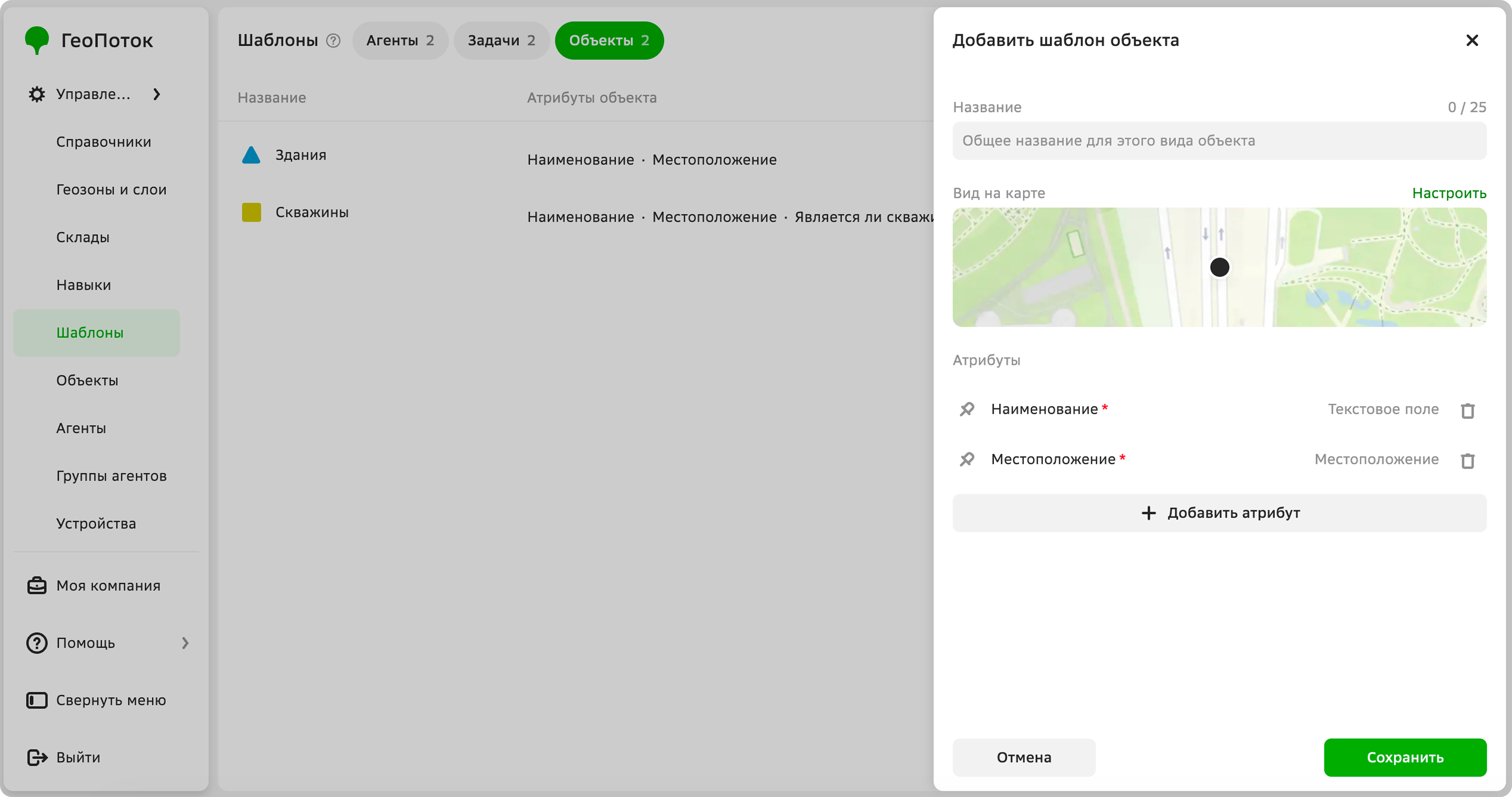Click the Добавить атрибут button

[1219, 513]
